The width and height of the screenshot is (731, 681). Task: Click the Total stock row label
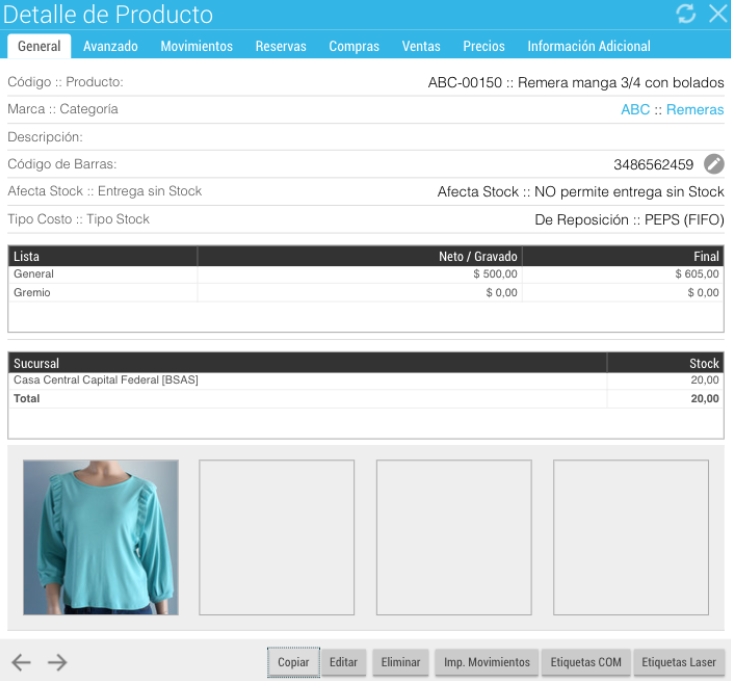click(27, 399)
